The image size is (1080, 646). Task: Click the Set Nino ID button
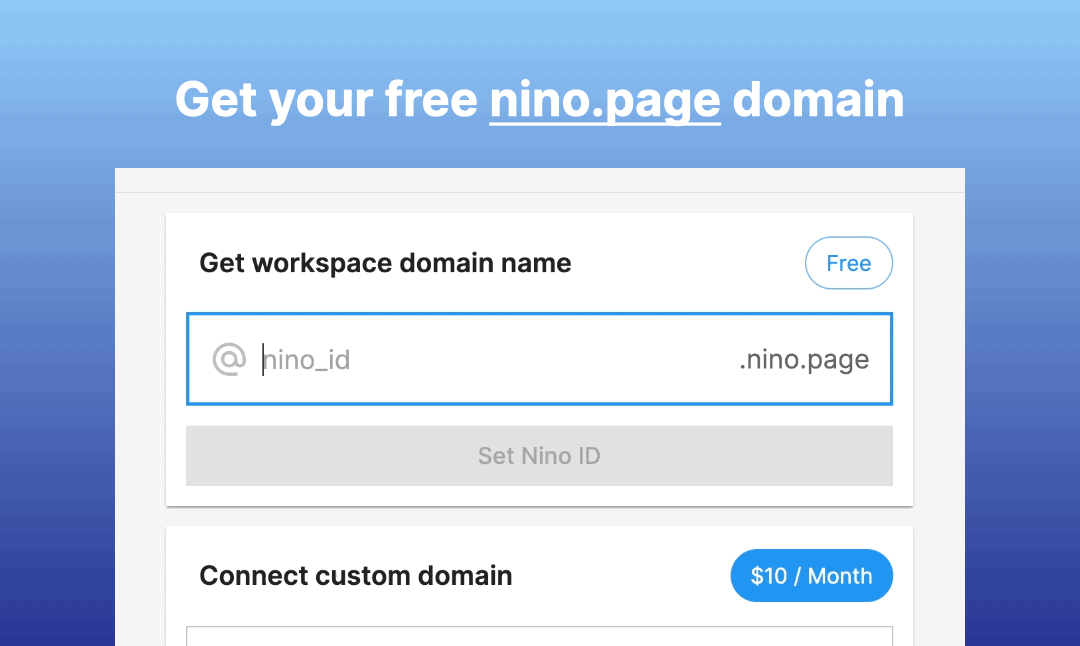[539, 456]
